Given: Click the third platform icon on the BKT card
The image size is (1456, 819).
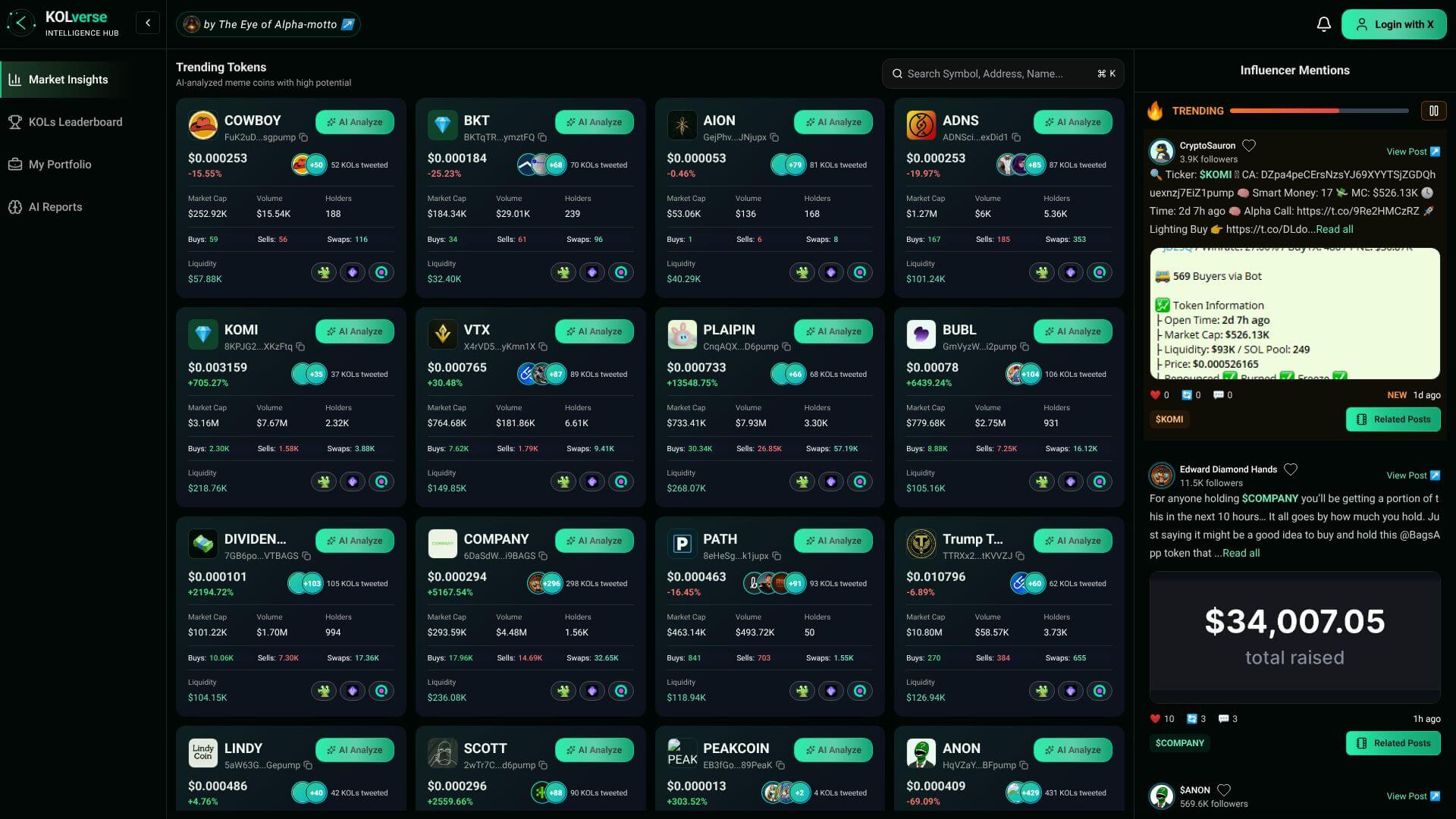Looking at the screenshot, I should [x=621, y=272].
